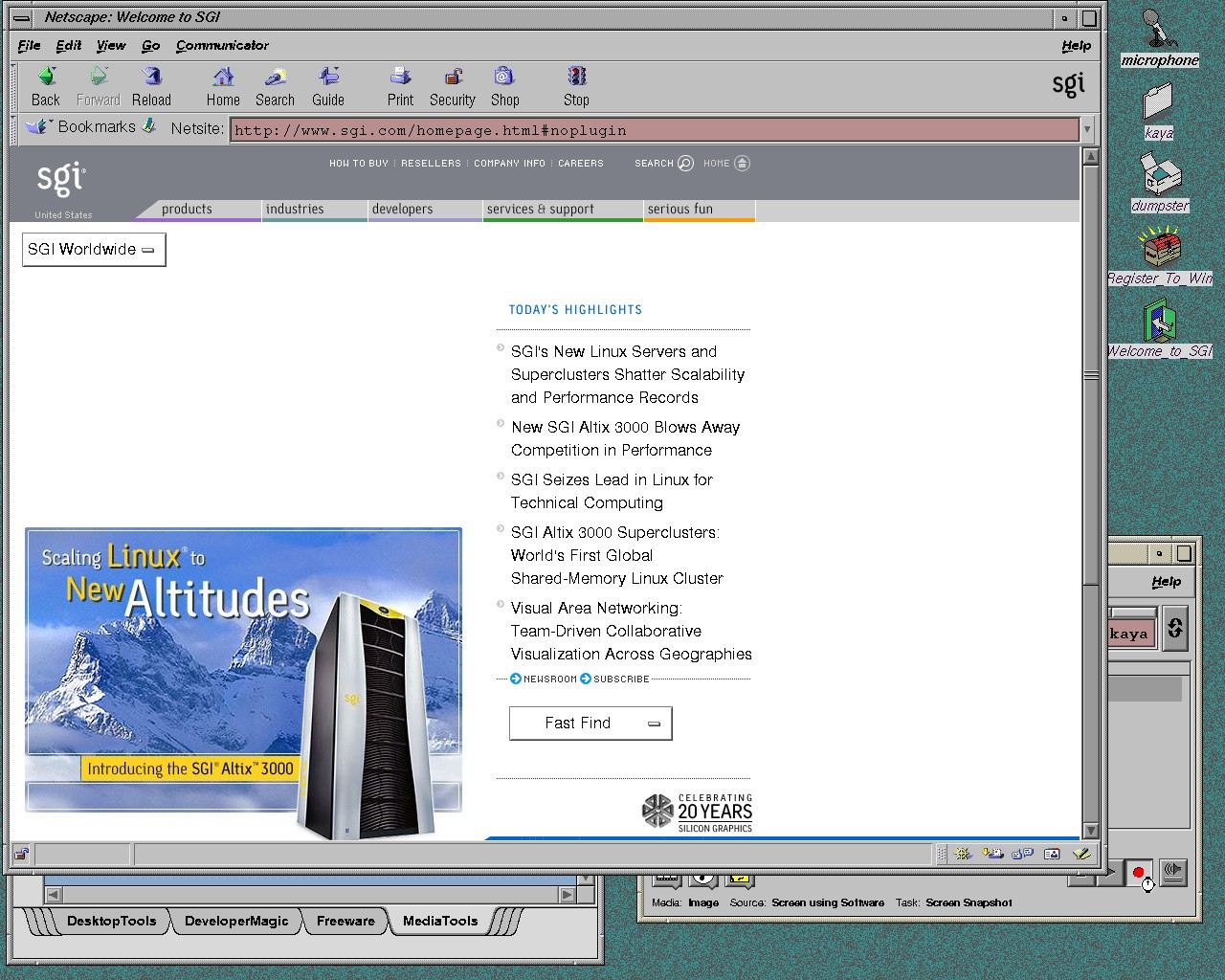Viewport: 1225px width, 980px height.
Task: Open Composer from the component bar
Action: pyautogui.click(x=1082, y=854)
